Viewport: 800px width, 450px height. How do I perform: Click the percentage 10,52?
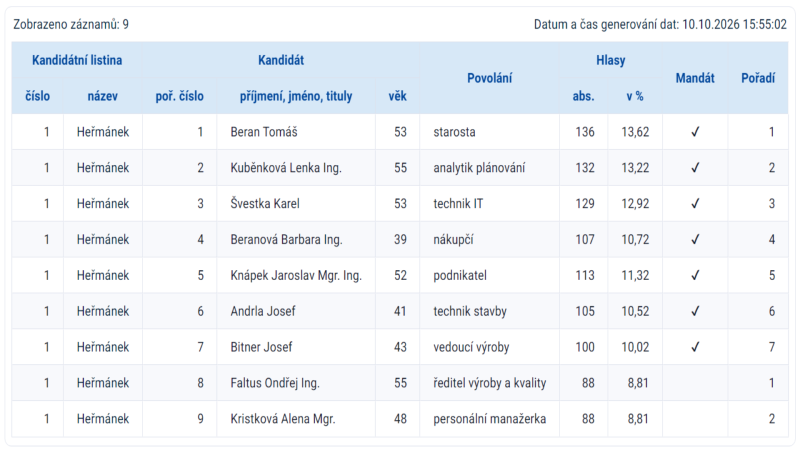point(635,311)
